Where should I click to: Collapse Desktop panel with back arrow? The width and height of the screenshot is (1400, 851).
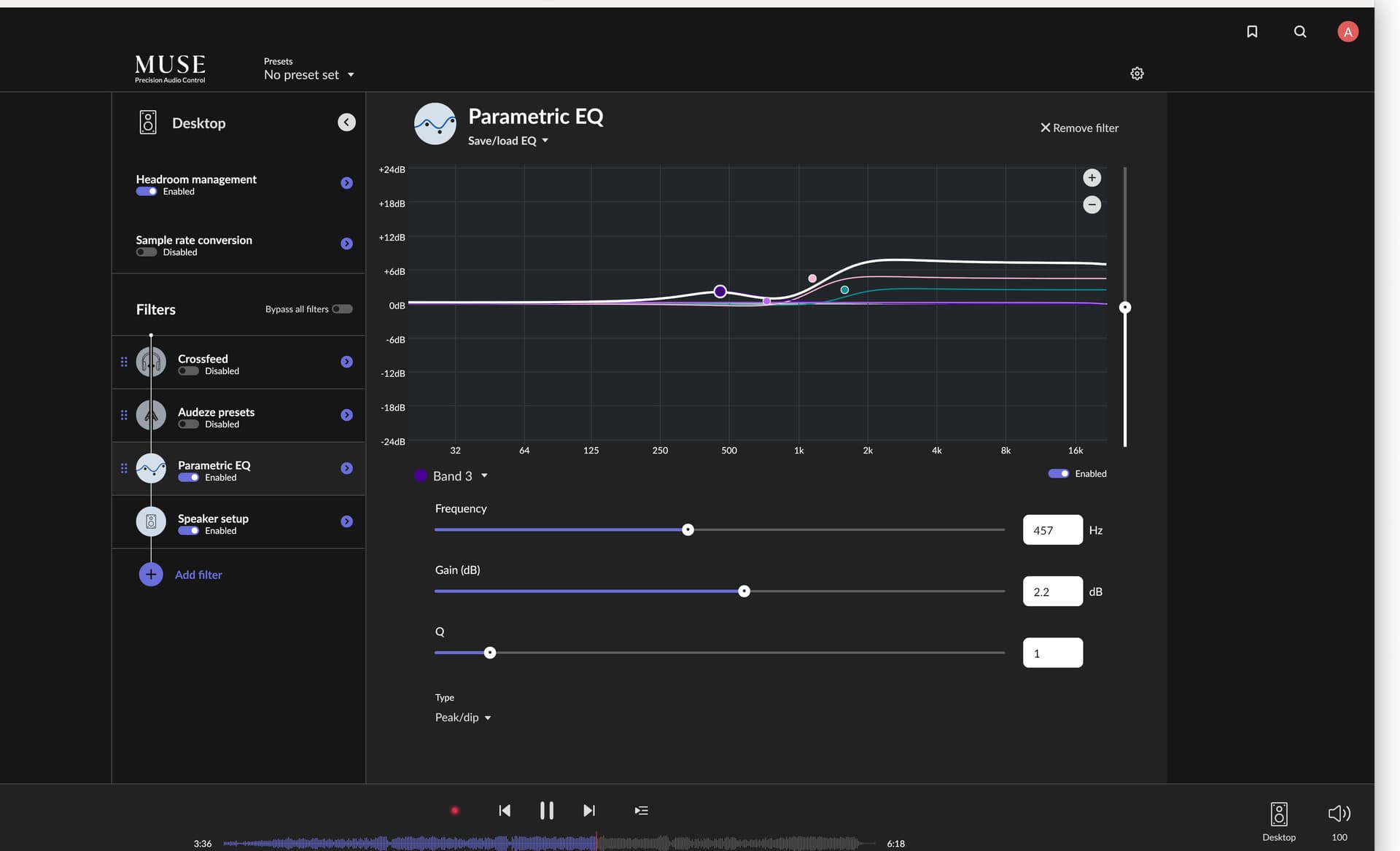(x=346, y=123)
